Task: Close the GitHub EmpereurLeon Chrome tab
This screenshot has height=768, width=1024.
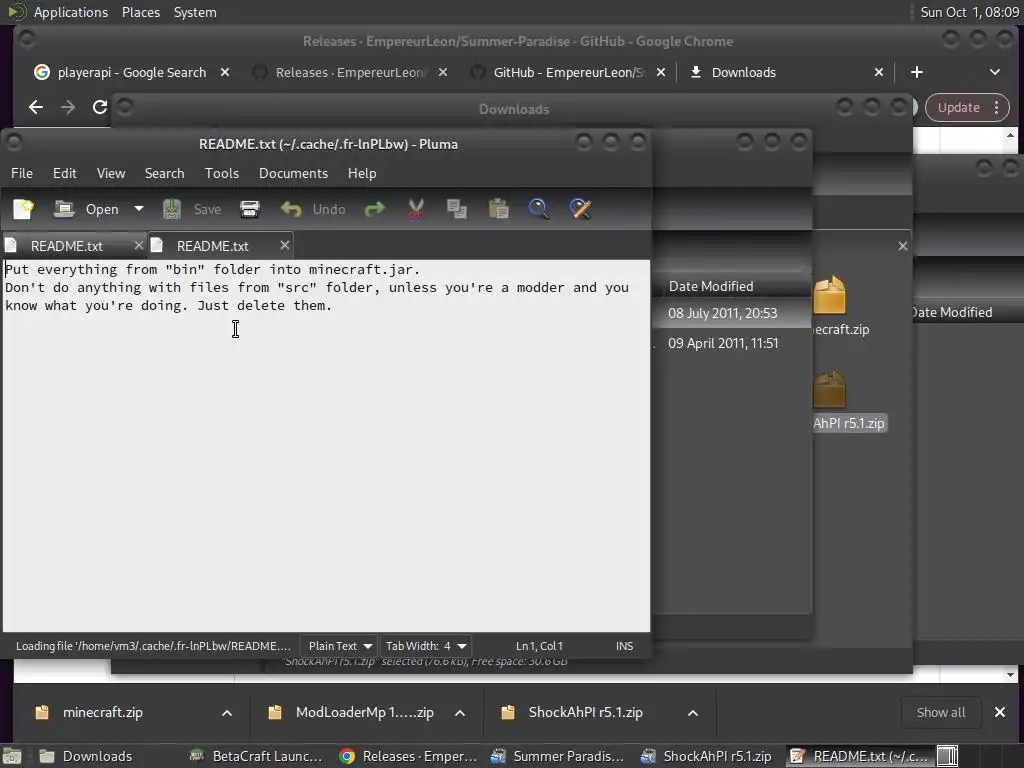Action: coord(661,72)
